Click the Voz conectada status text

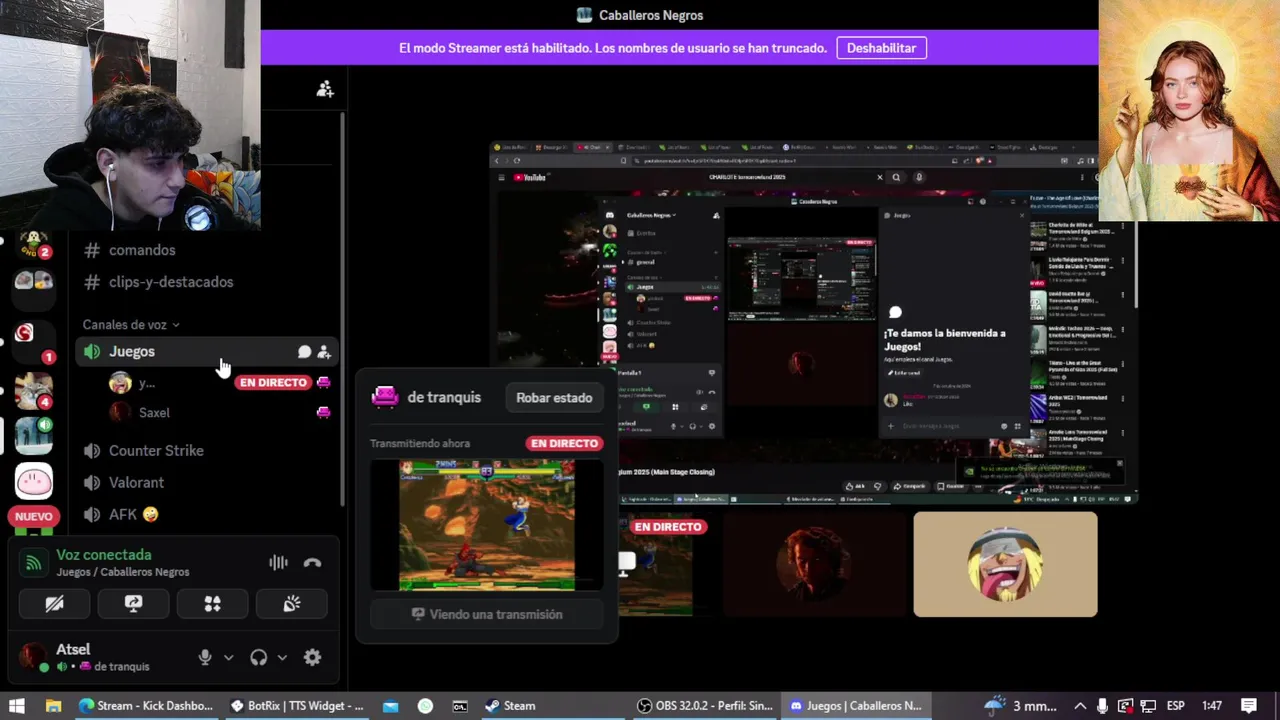click(x=104, y=555)
